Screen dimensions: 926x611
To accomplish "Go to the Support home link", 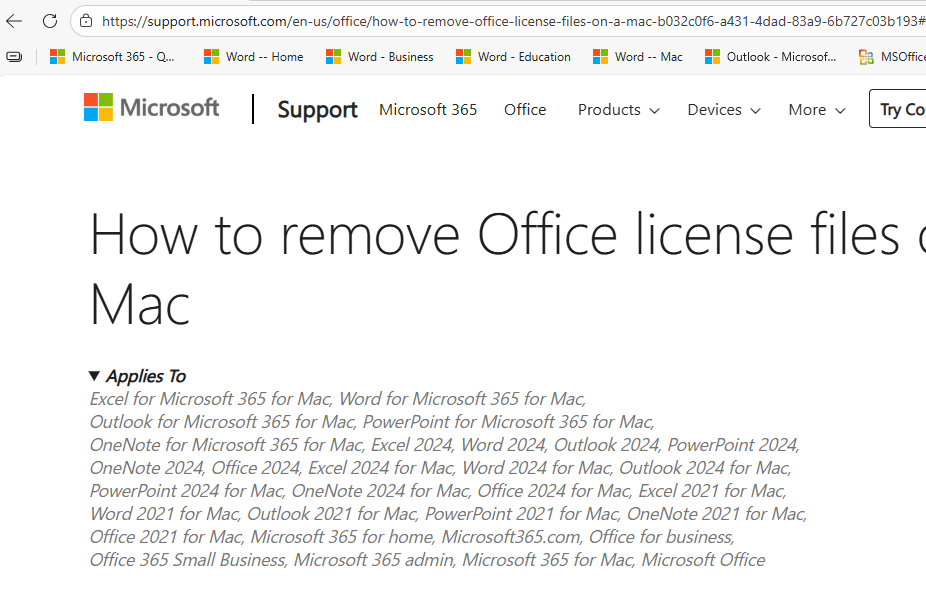I will (x=317, y=110).
